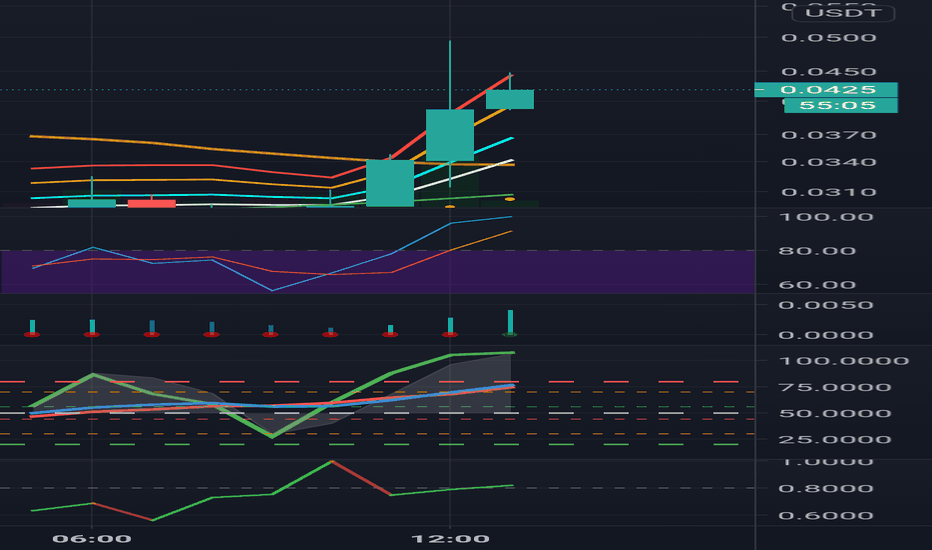
Task: Click the 80.00 oscillator scale label
Action: tap(817, 251)
